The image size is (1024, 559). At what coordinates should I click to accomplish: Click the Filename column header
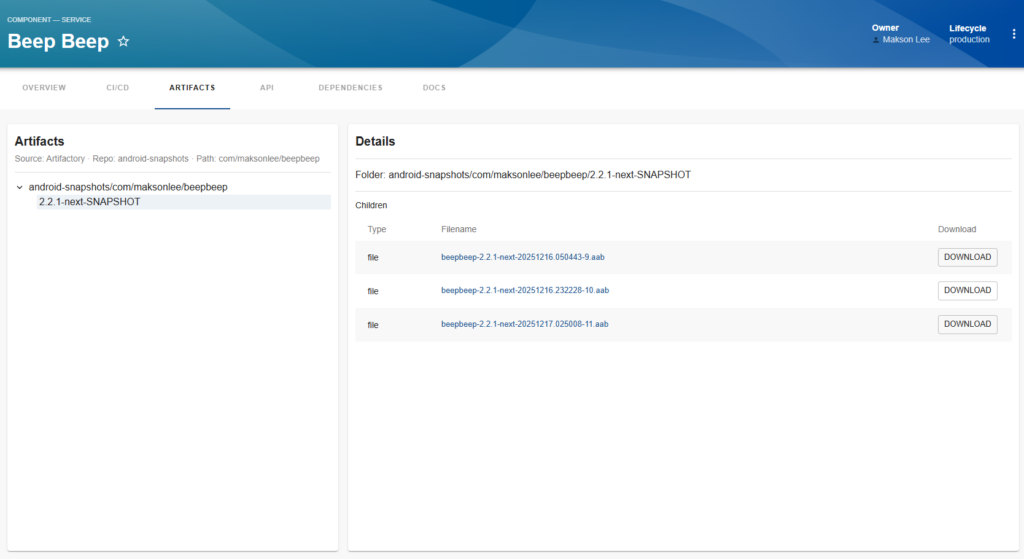[458, 229]
